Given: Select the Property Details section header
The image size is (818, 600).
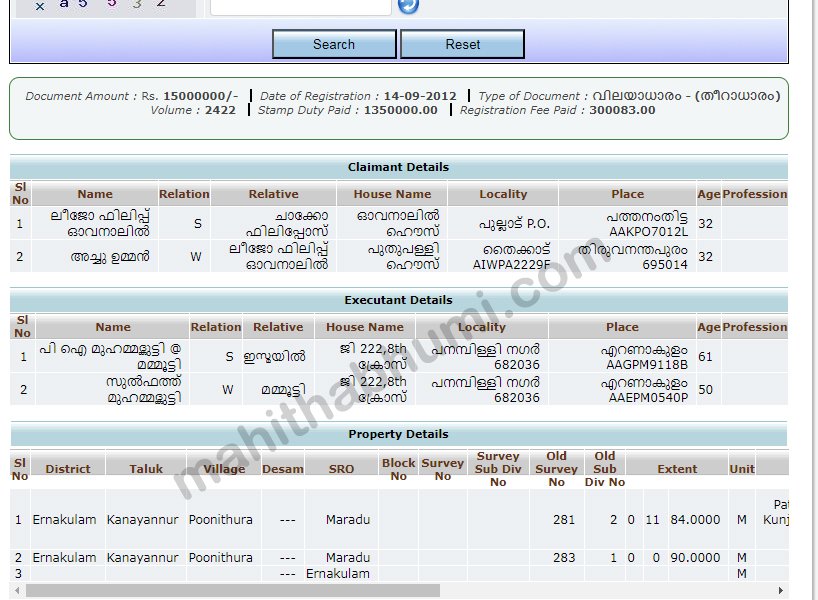Looking at the screenshot, I should pyautogui.click(x=398, y=434).
